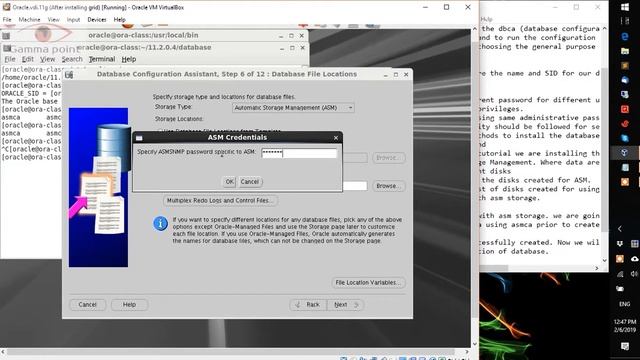Open VirtualBox Machine menu

pyautogui.click(x=29, y=20)
